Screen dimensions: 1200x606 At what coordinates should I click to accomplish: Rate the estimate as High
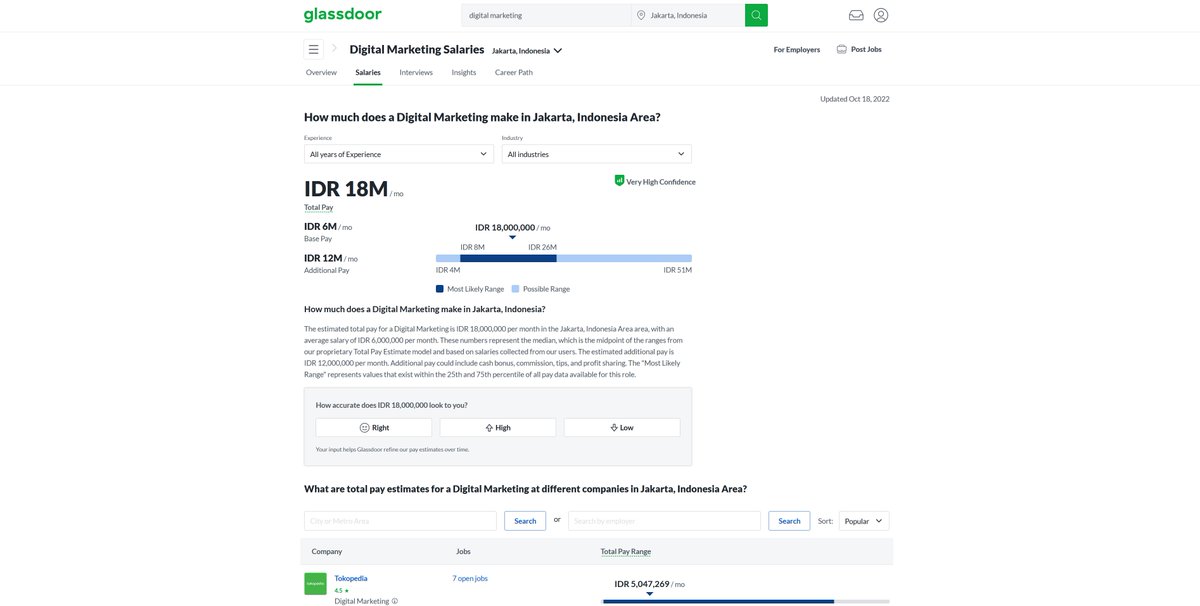(498, 427)
